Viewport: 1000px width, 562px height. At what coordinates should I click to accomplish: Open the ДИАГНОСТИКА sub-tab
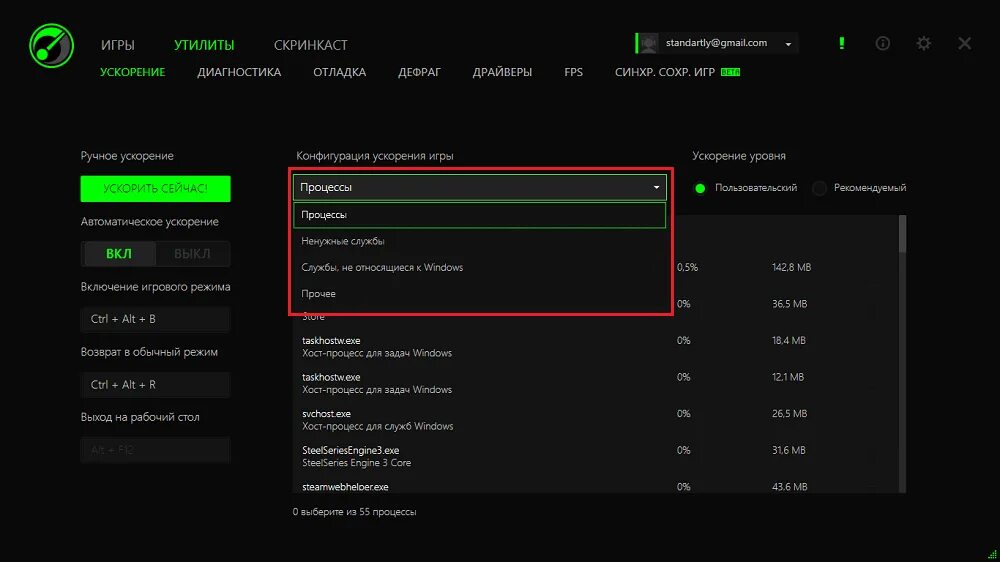click(239, 72)
